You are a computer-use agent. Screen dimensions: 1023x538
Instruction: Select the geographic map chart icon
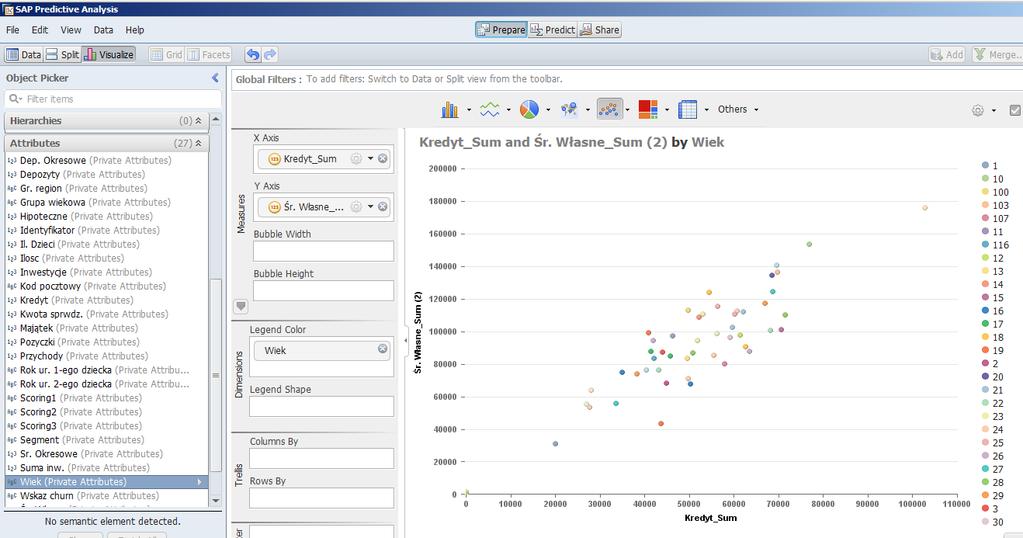(x=569, y=110)
